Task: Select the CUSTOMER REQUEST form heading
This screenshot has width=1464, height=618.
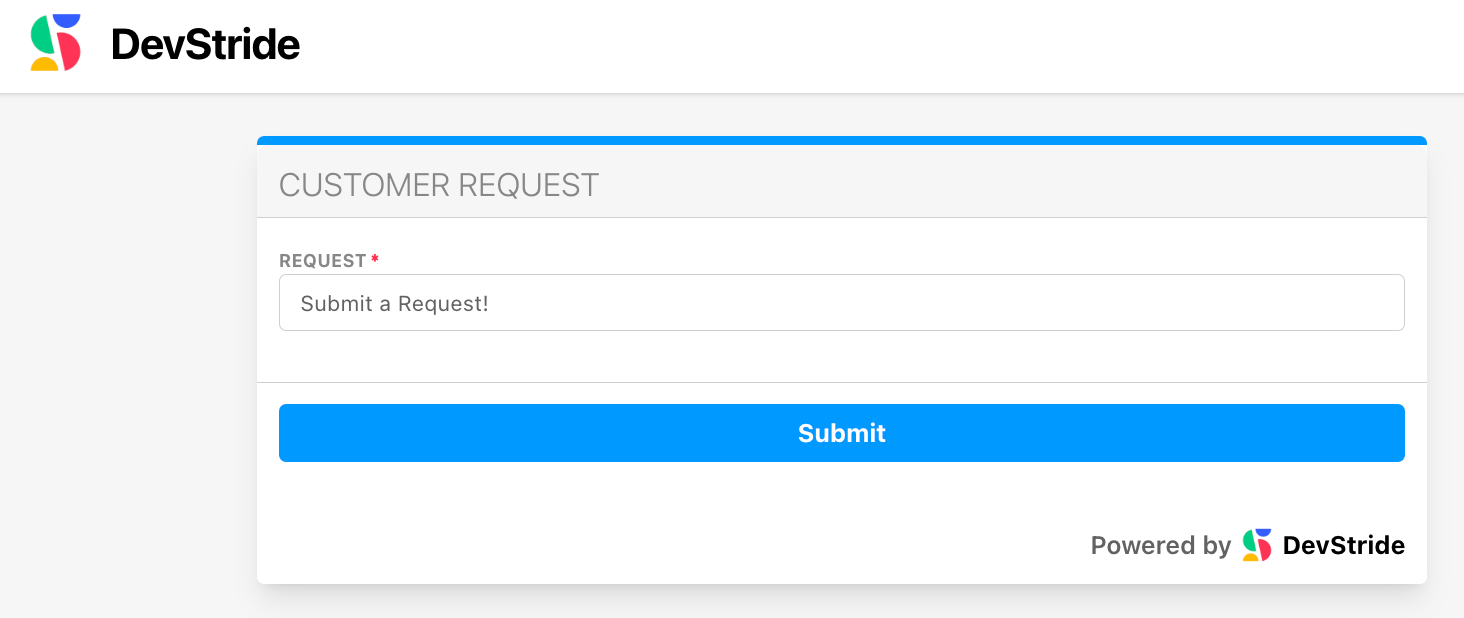Action: click(x=439, y=185)
